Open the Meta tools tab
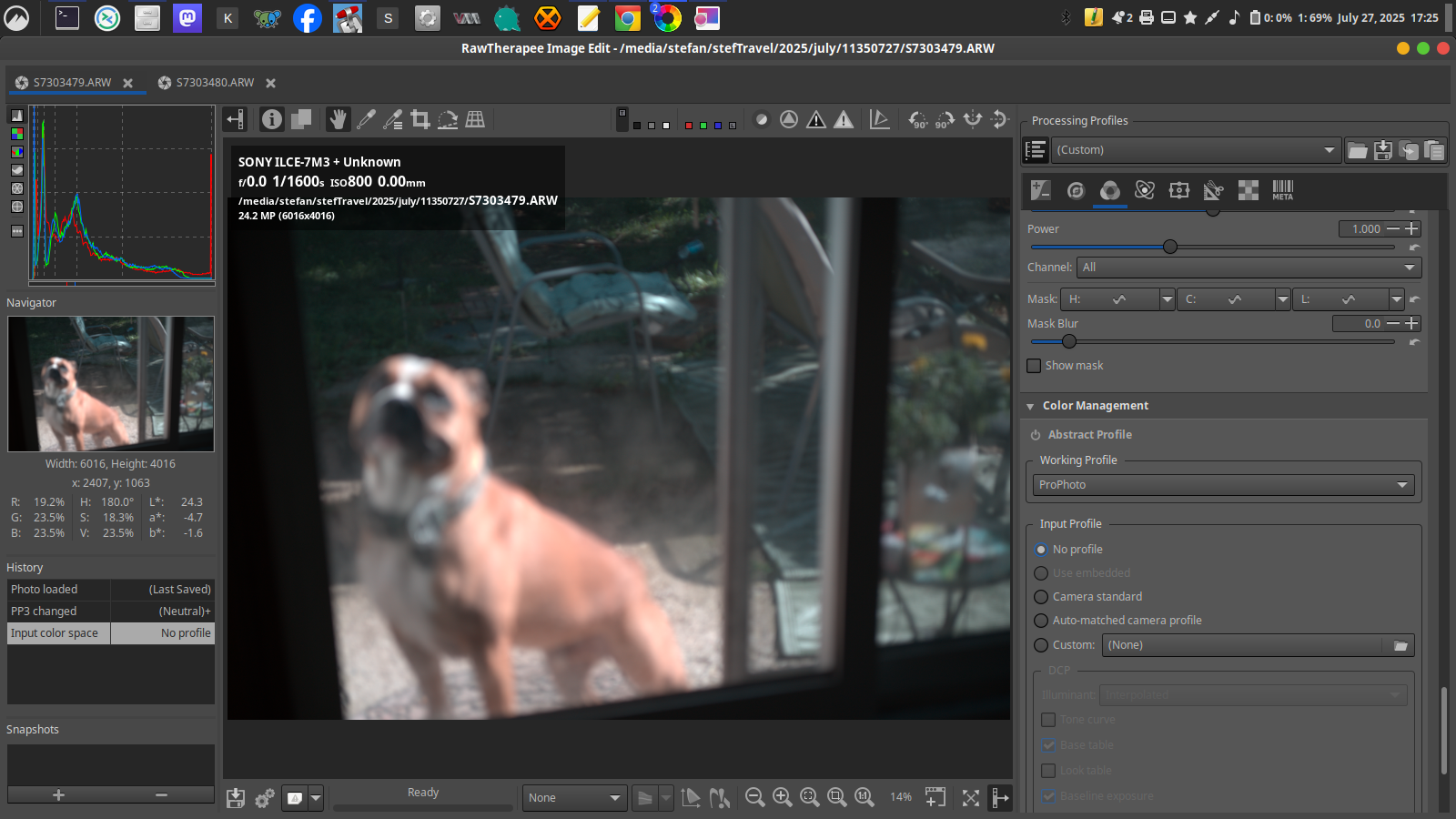This screenshot has height=819, width=1456. click(x=1282, y=190)
